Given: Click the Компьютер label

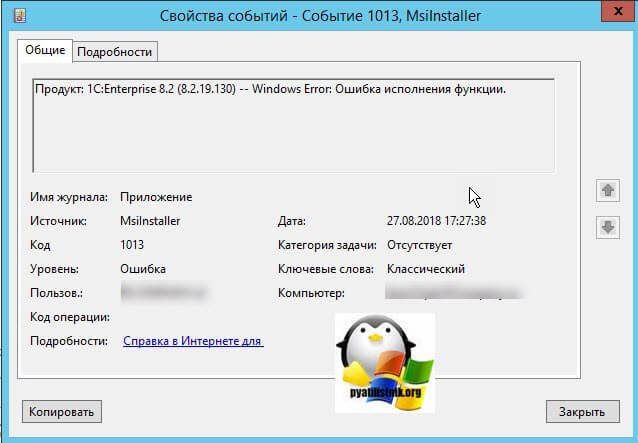Looking at the screenshot, I should click(311, 293).
